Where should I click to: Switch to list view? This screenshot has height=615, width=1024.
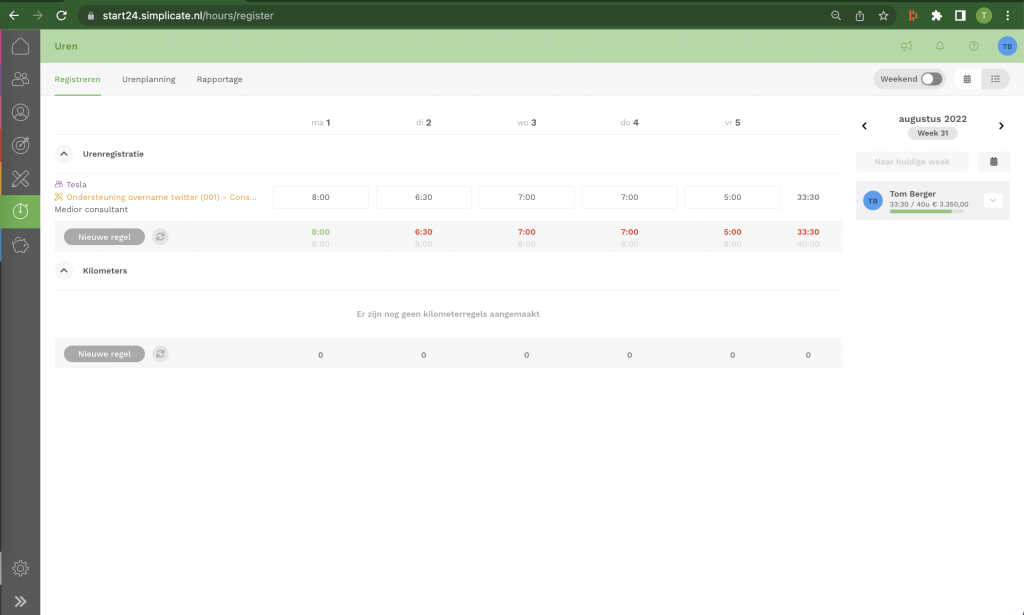point(995,79)
